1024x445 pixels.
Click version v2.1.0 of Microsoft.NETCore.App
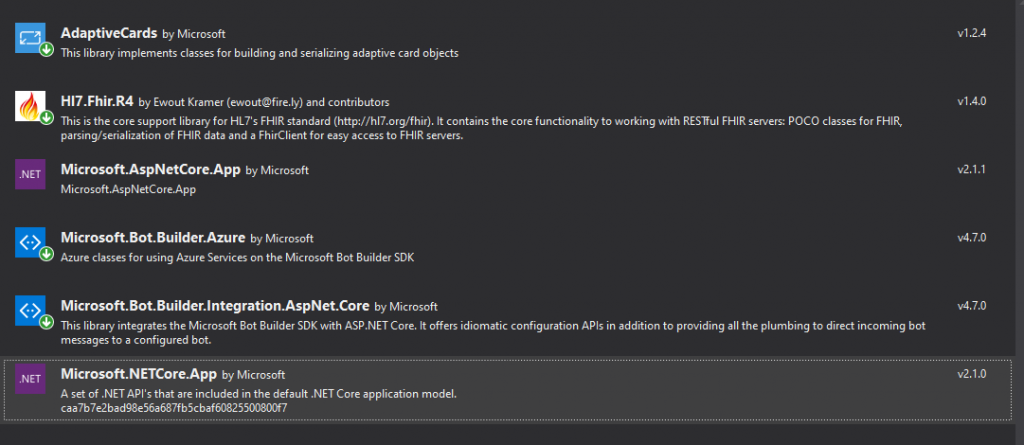click(971, 374)
